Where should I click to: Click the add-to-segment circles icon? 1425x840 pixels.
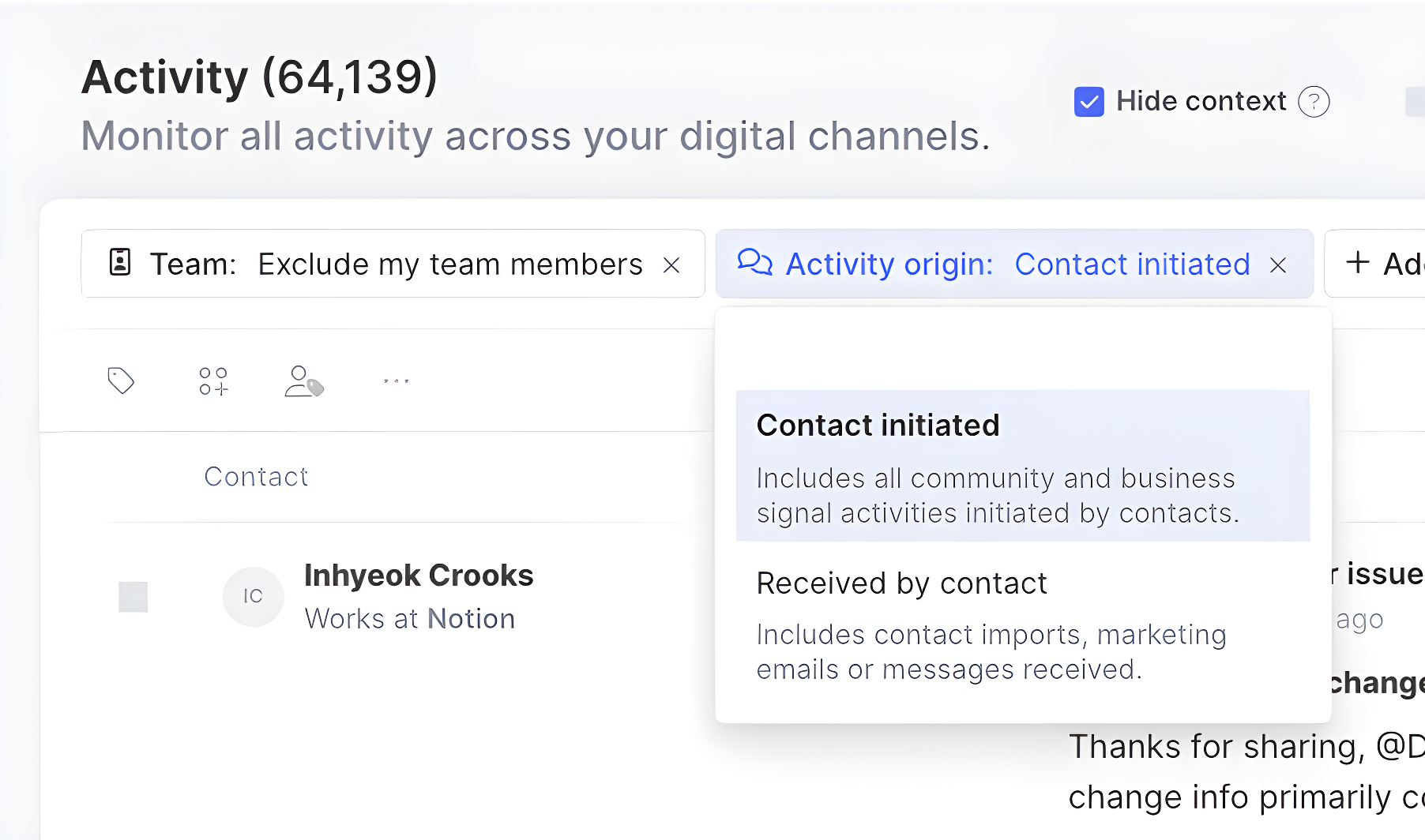pos(213,381)
